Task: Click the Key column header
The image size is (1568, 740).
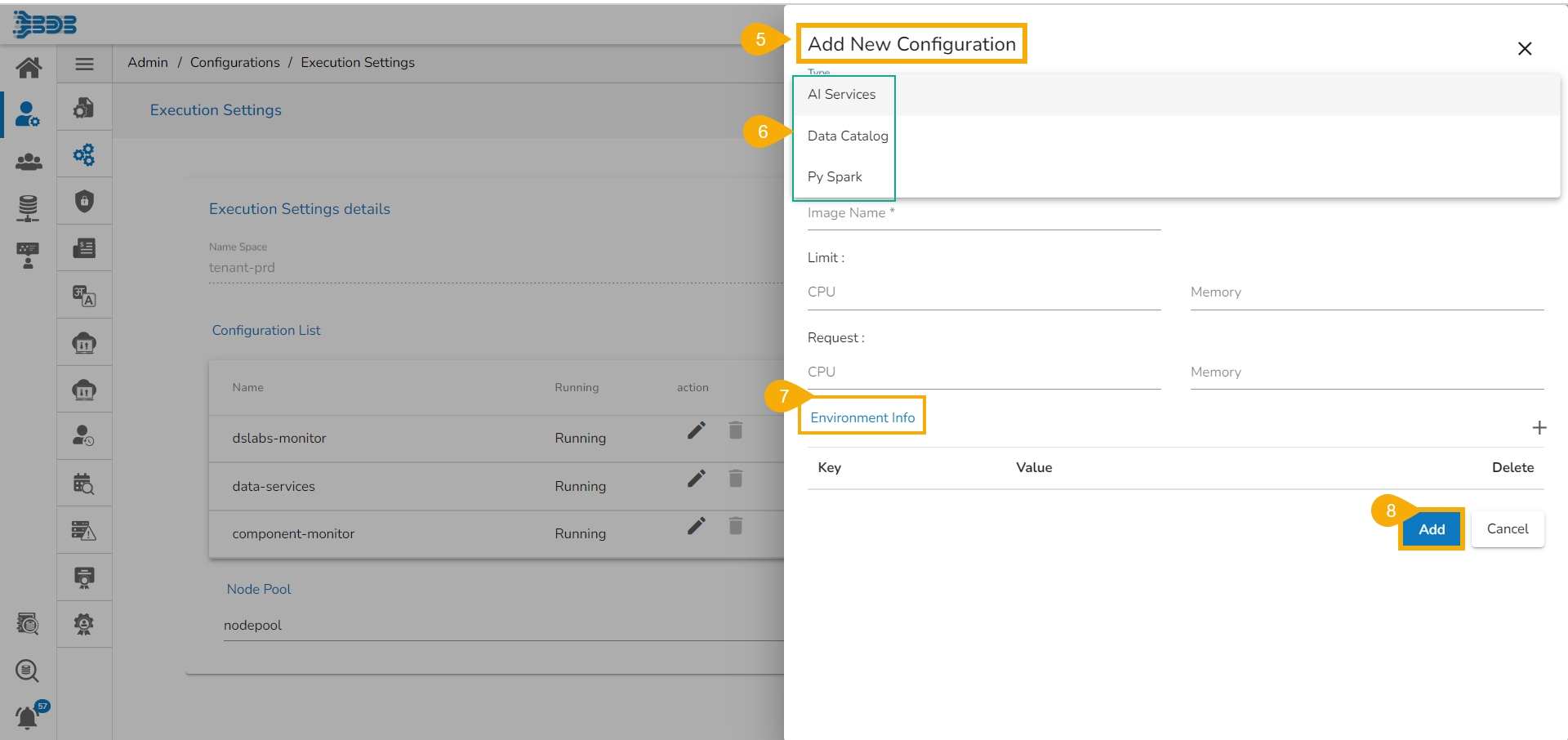Action: tap(829, 468)
